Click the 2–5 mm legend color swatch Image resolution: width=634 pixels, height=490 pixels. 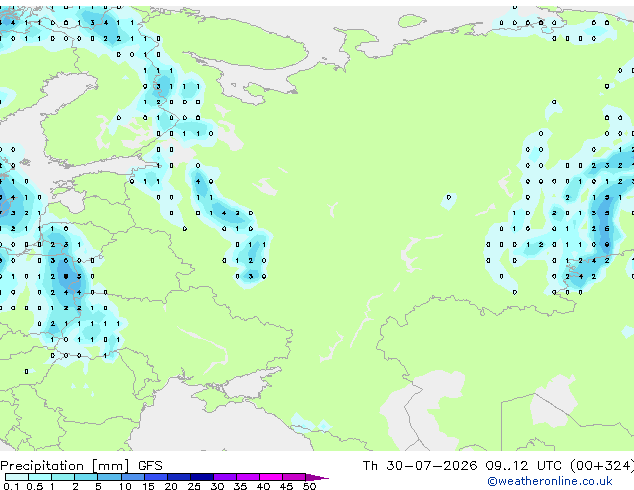click(x=86, y=477)
